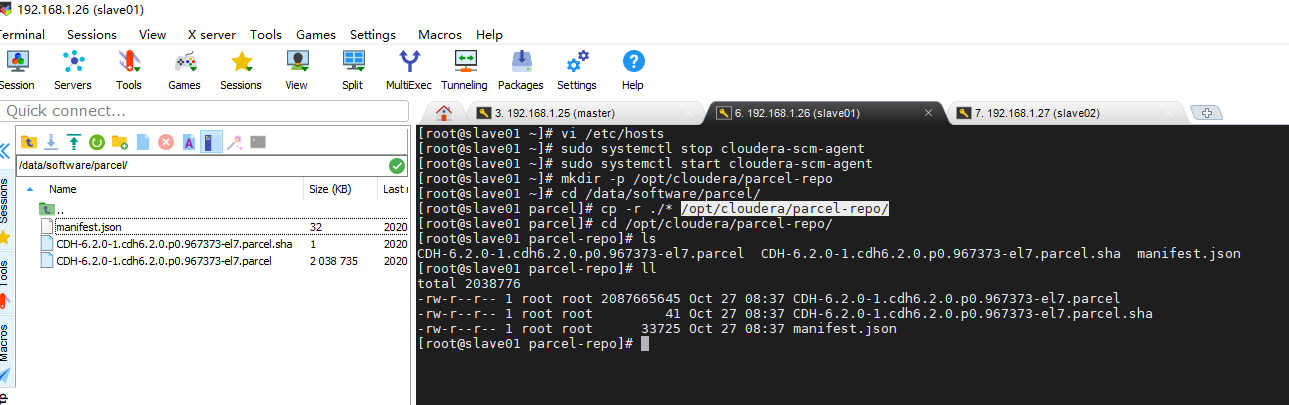Open the home tab icon

coord(444,112)
